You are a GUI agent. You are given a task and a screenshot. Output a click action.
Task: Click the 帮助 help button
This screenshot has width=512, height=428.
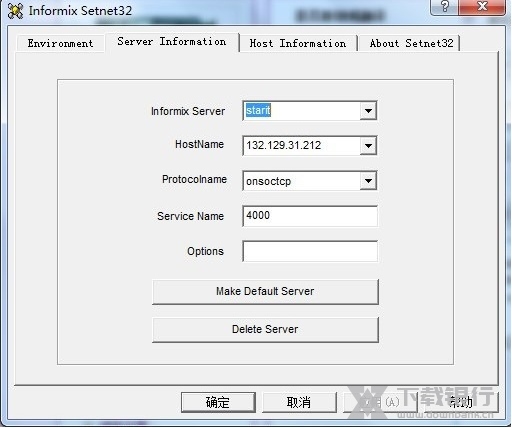coord(461,402)
